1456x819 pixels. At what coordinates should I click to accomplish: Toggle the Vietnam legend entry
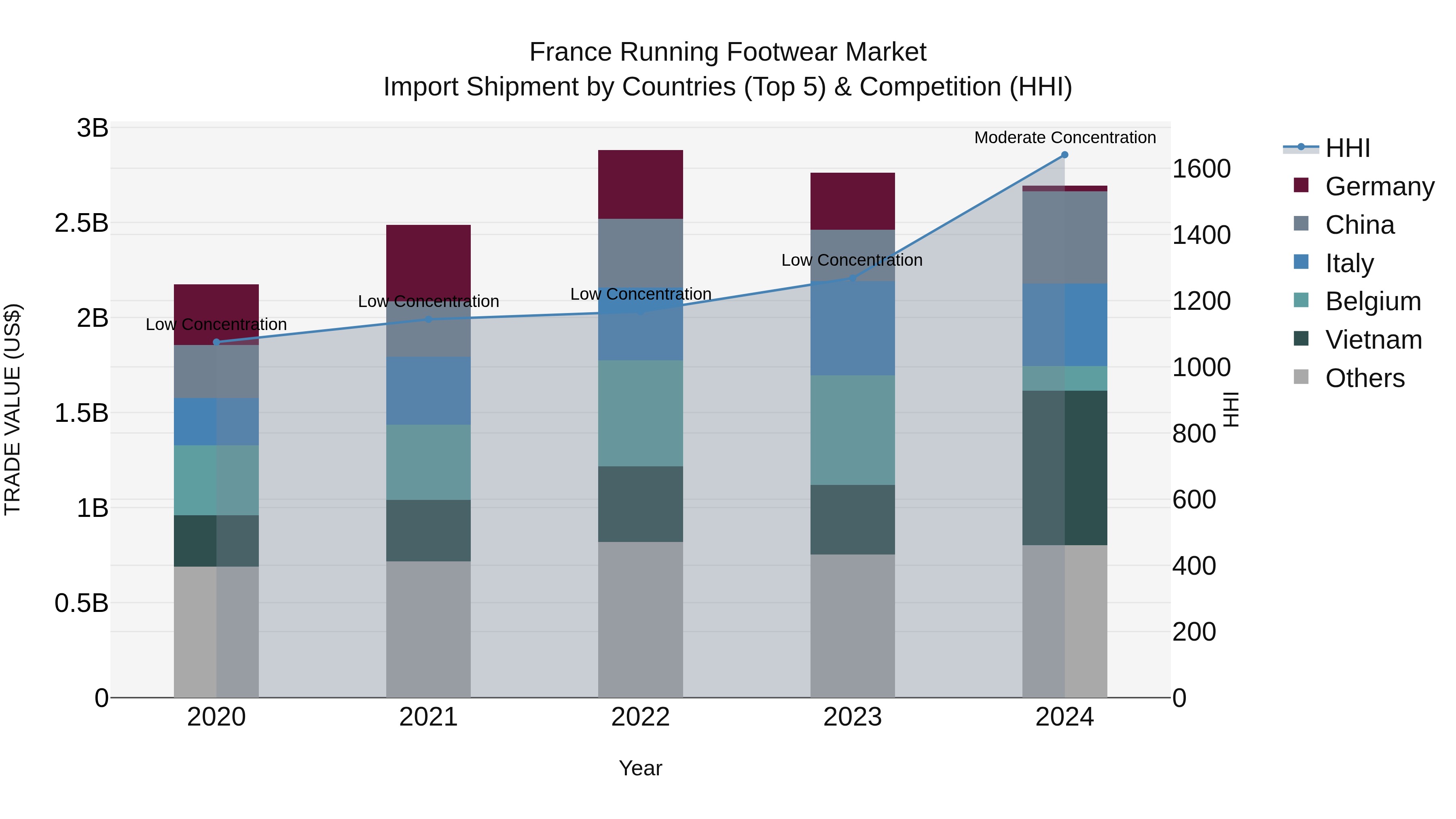1358,340
